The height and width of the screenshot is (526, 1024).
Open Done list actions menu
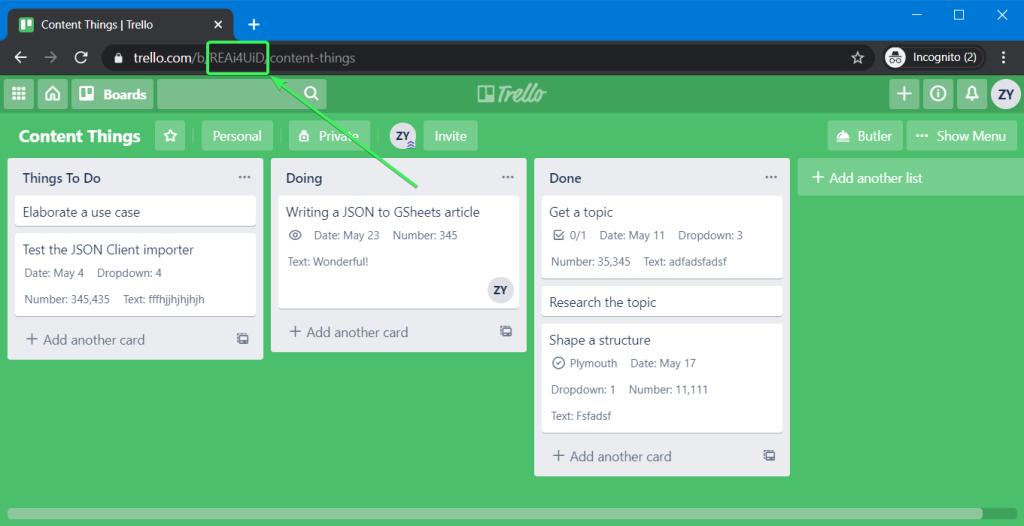[x=771, y=177]
